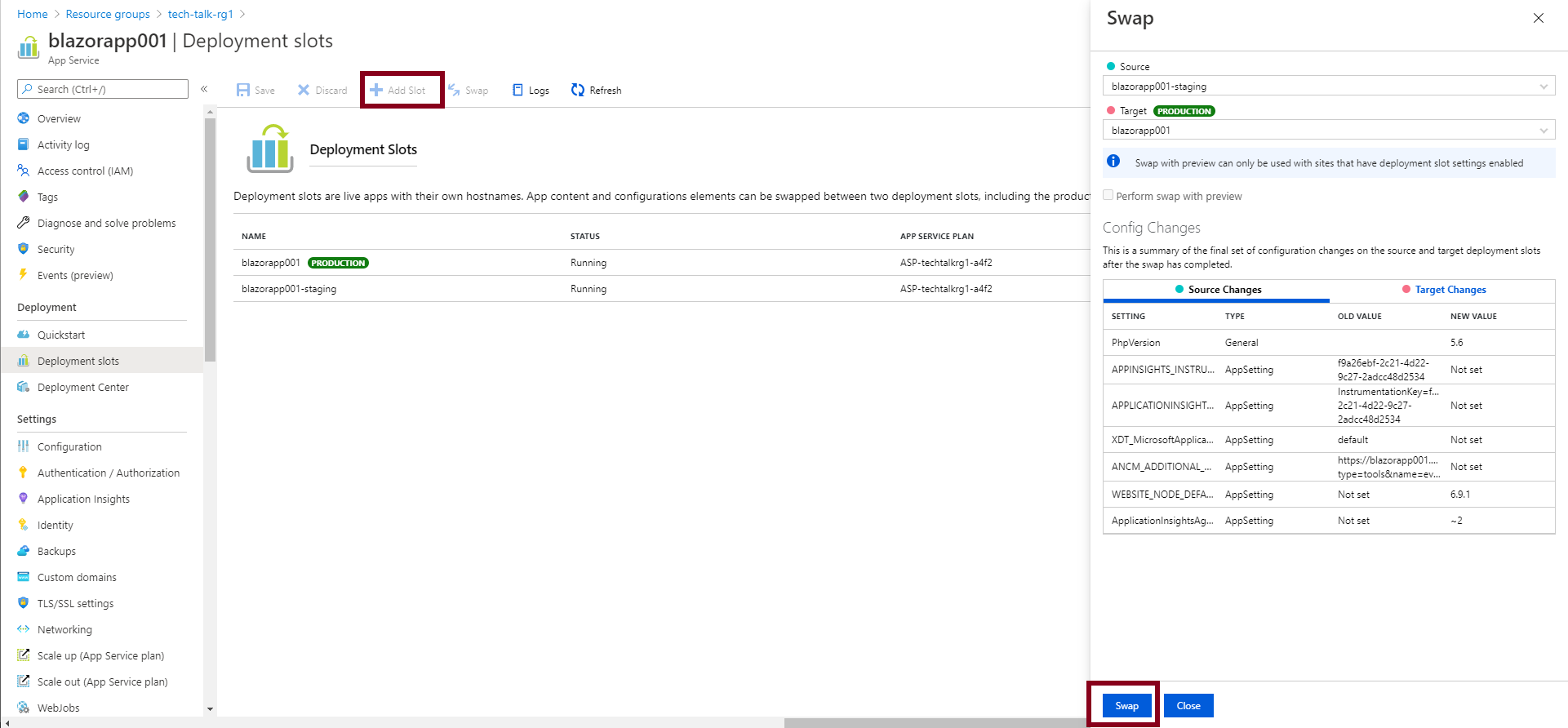Viewport: 1568px width, 728px height.
Task: Click the Deployment slots icon in sidebar
Action: click(x=24, y=361)
